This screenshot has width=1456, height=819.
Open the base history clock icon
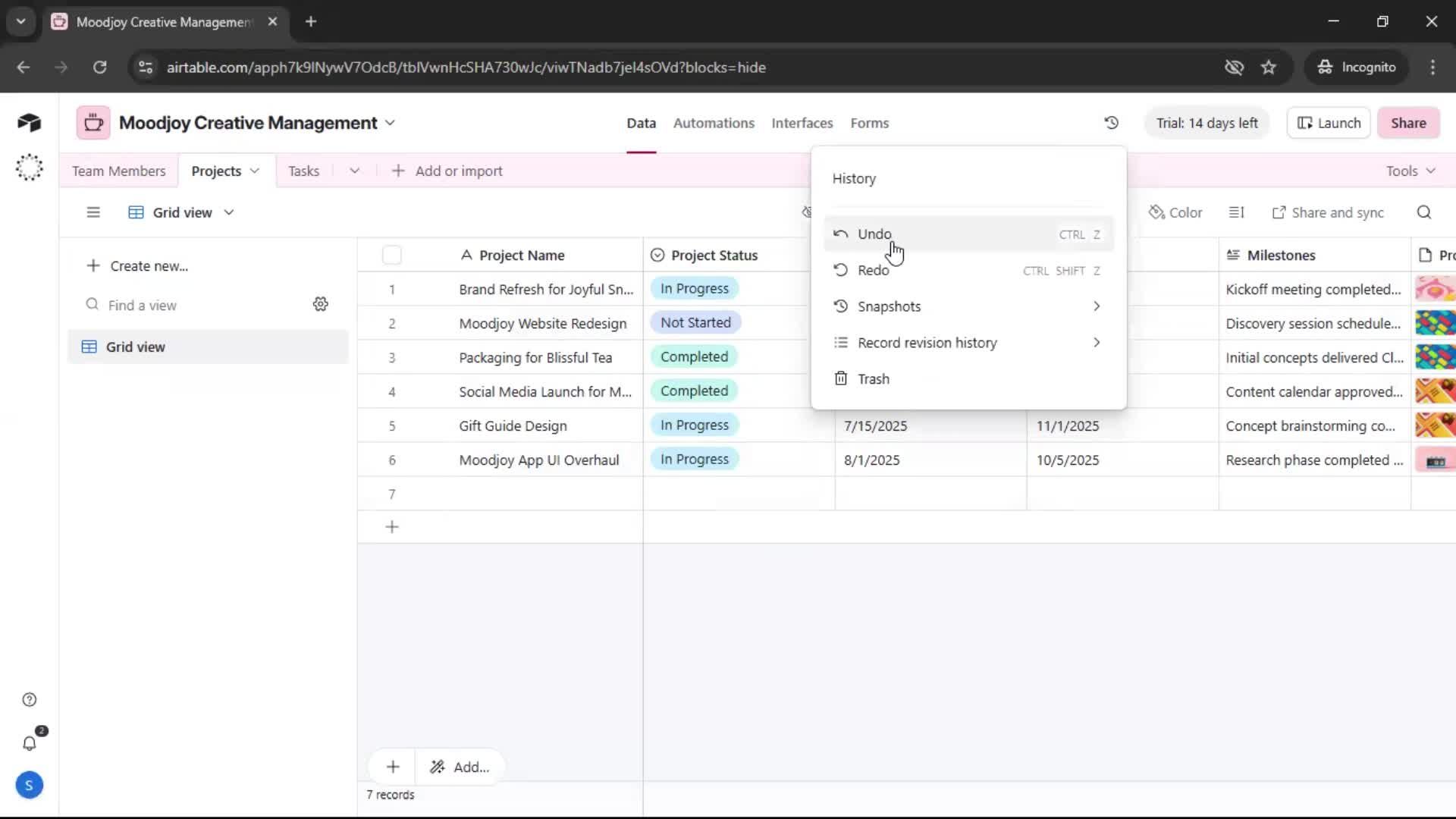click(x=1111, y=123)
